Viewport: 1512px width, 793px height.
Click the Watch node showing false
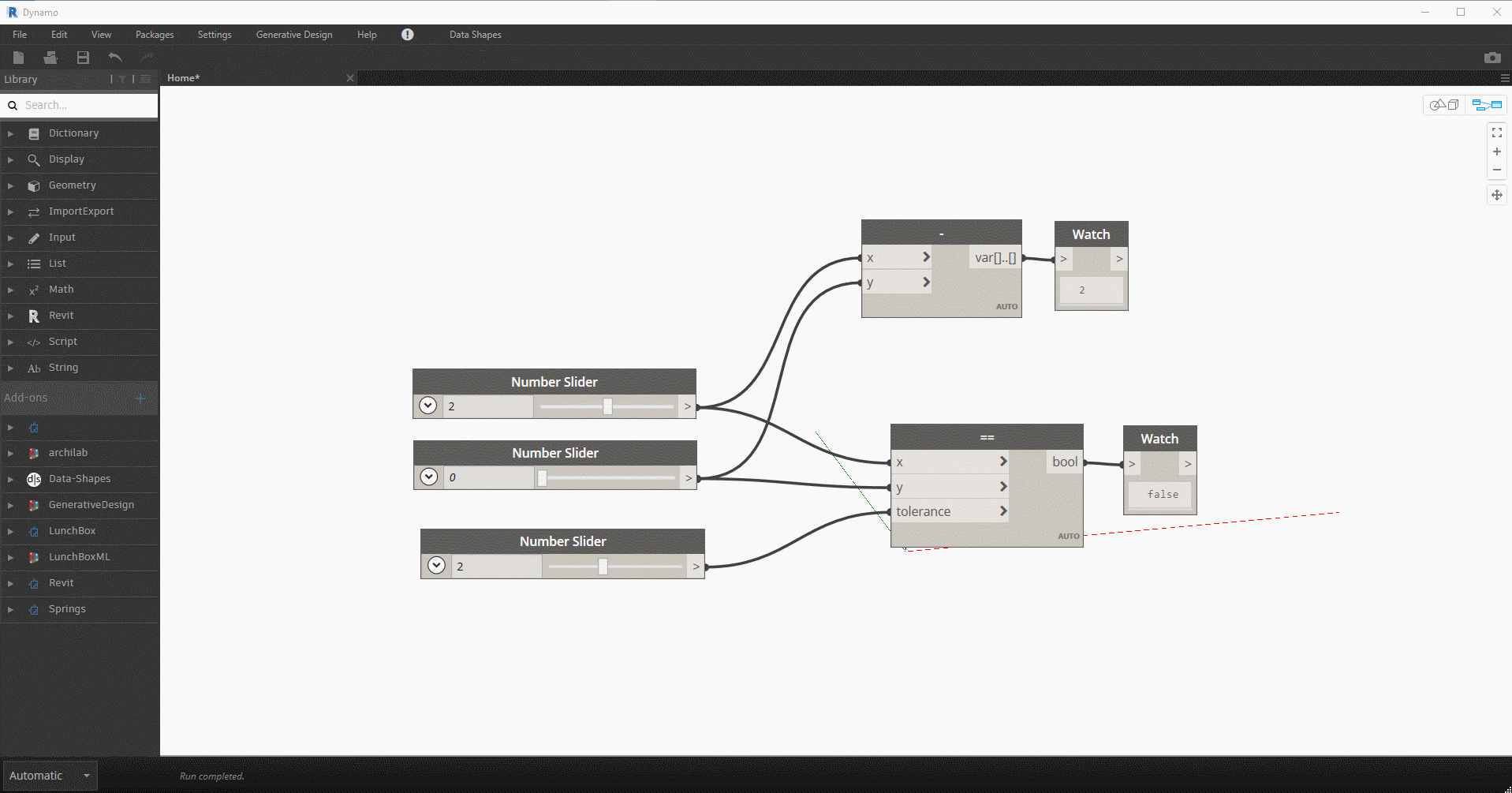1159,470
